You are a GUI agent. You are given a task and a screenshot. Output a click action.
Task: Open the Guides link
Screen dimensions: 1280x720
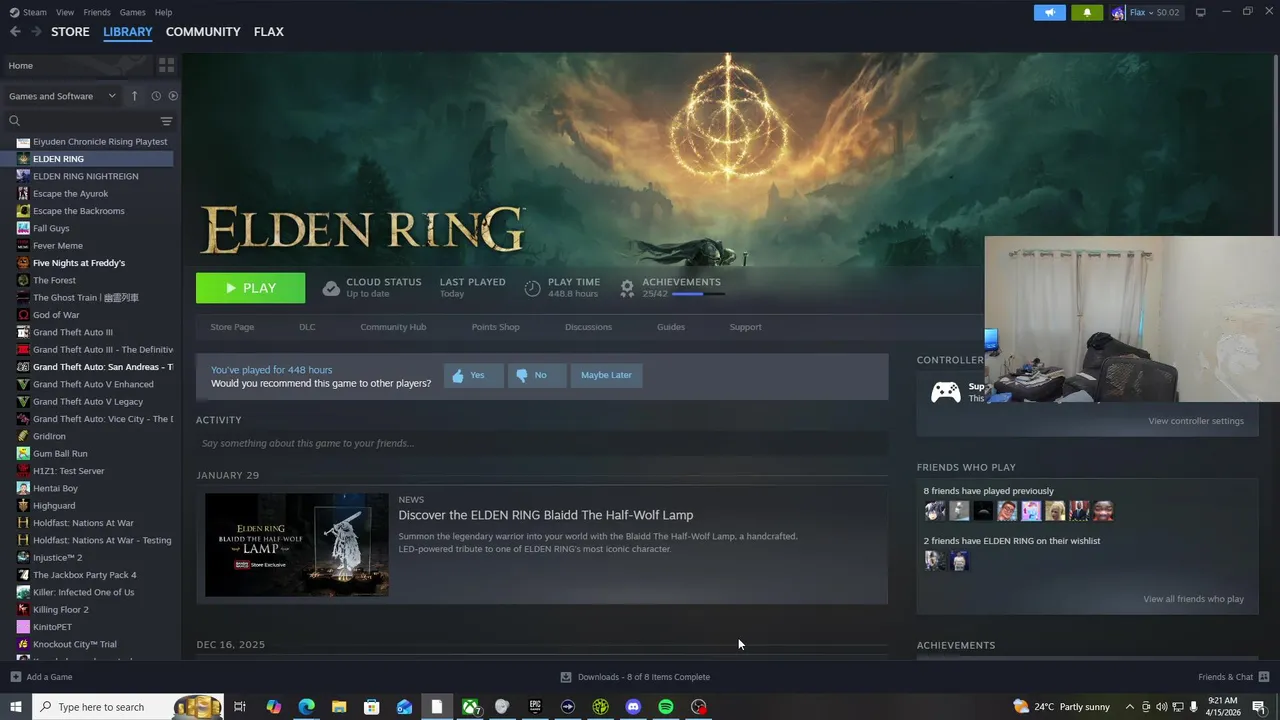(x=671, y=327)
